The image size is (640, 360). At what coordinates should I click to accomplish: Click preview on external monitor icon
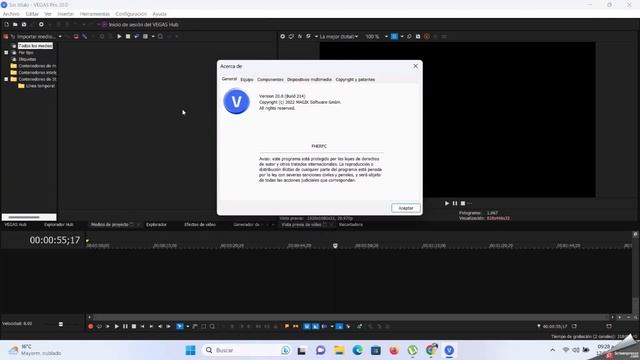click(x=291, y=36)
